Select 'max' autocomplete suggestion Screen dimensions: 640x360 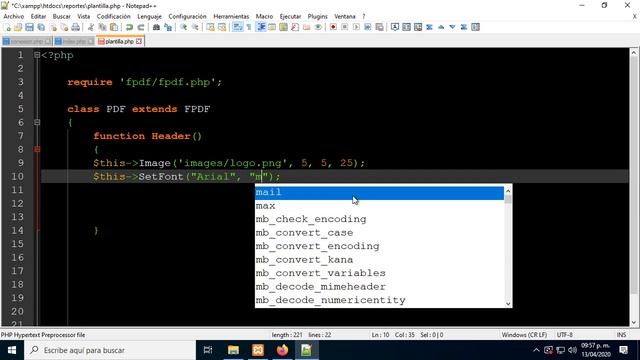(x=380, y=206)
